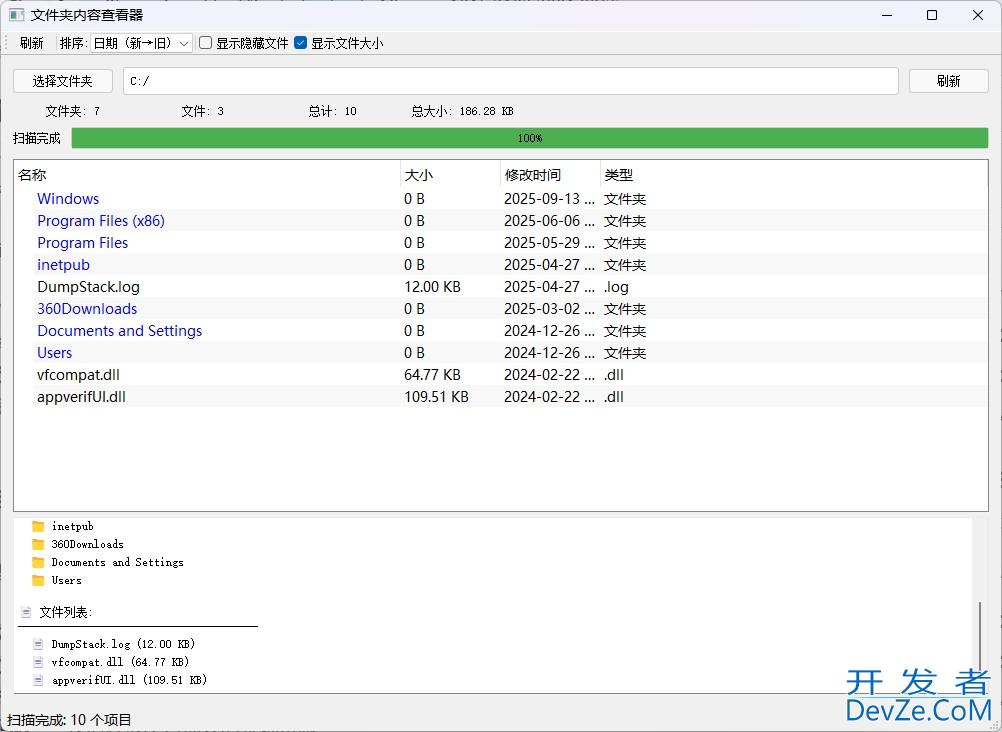Click the file icon beside appverifUI.dll
The width and height of the screenshot is (1002, 732).
(38, 680)
